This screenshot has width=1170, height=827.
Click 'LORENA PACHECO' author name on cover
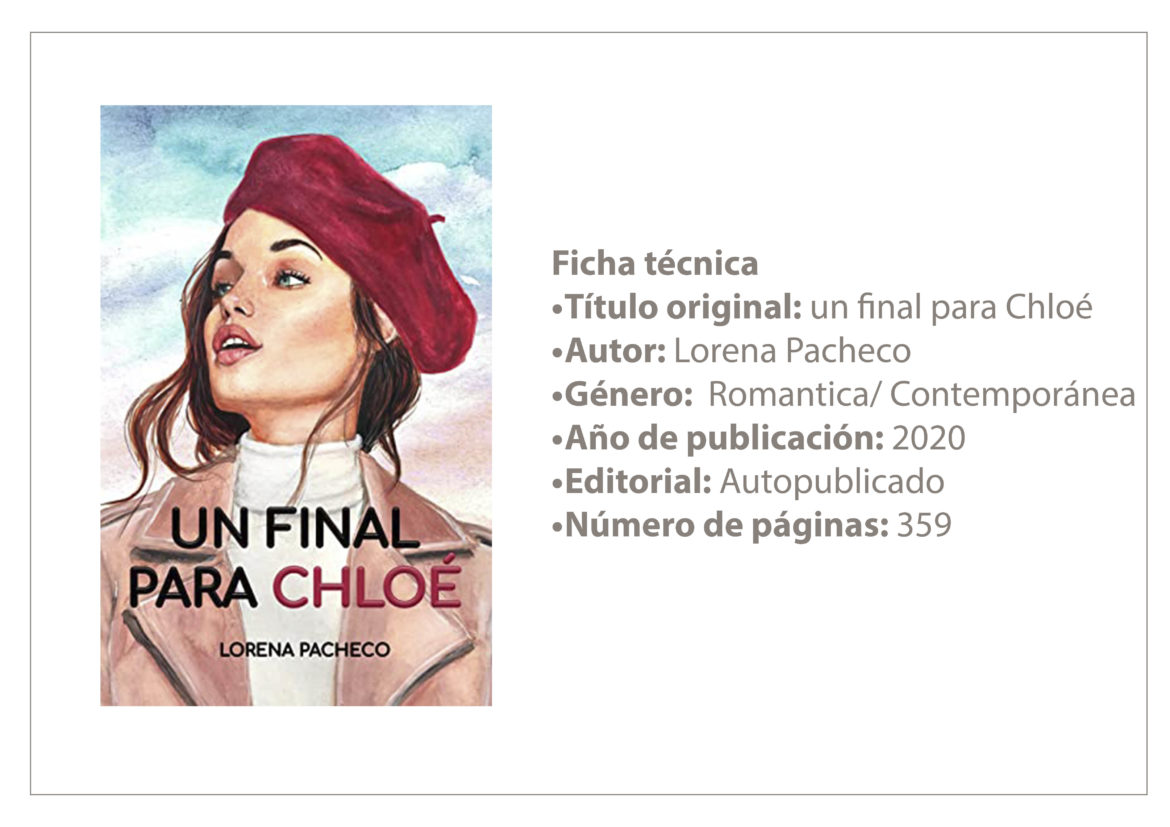(x=304, y=649)
